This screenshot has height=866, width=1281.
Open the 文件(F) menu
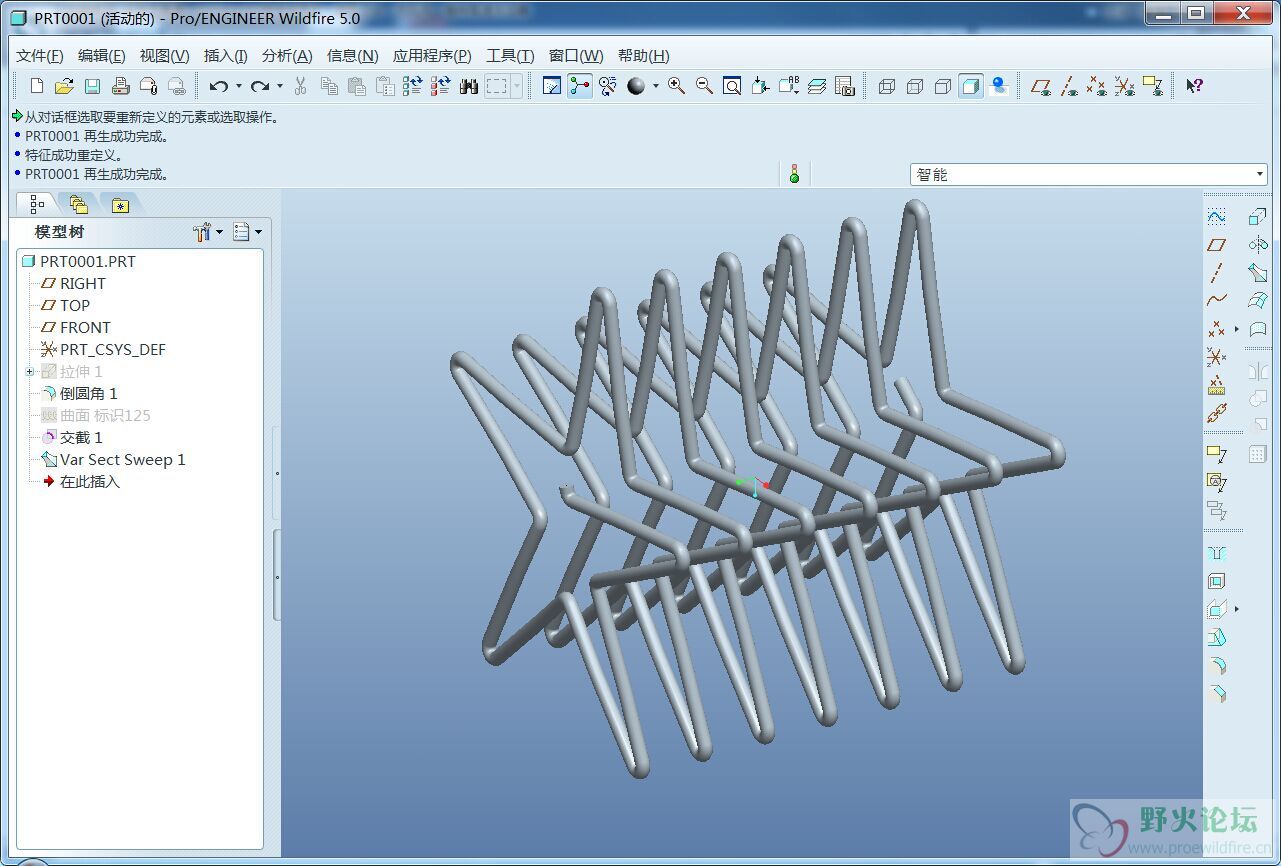(40, 56)
